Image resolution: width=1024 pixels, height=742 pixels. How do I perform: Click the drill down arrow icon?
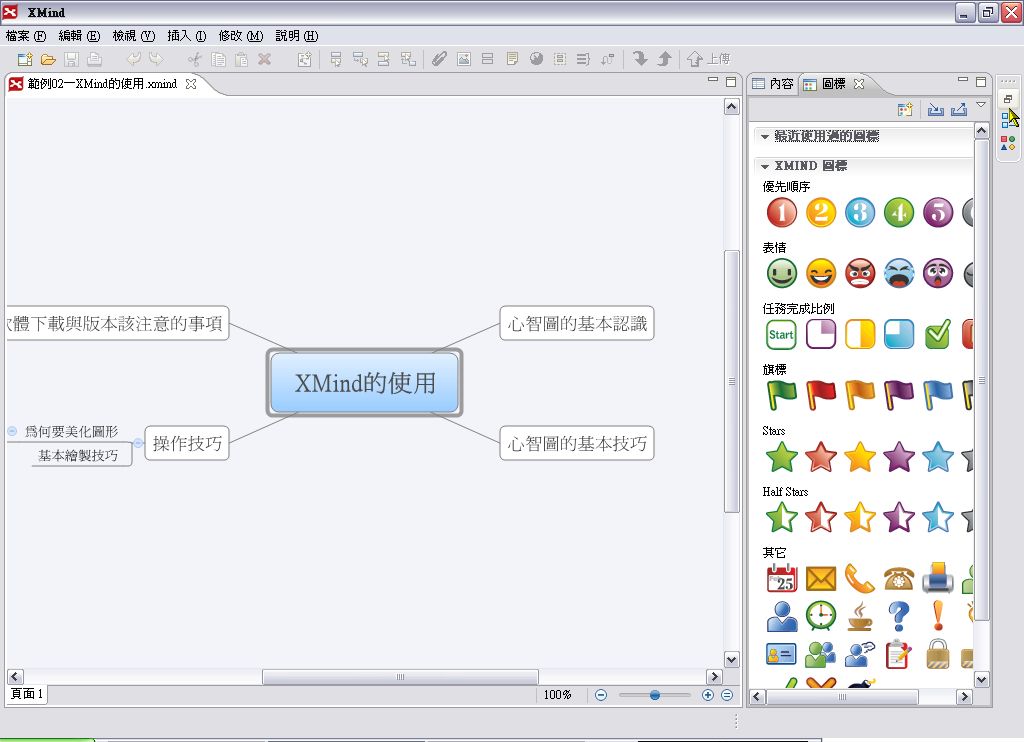point(640,59)
